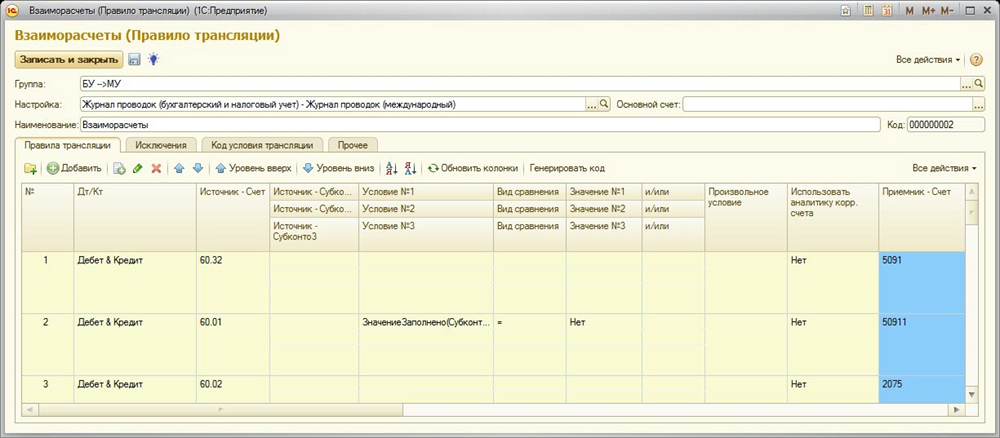Viewport: 1000px width, 438px height.
Task: Open top-right Все действия dropdown
Action: tap(928, 60)
